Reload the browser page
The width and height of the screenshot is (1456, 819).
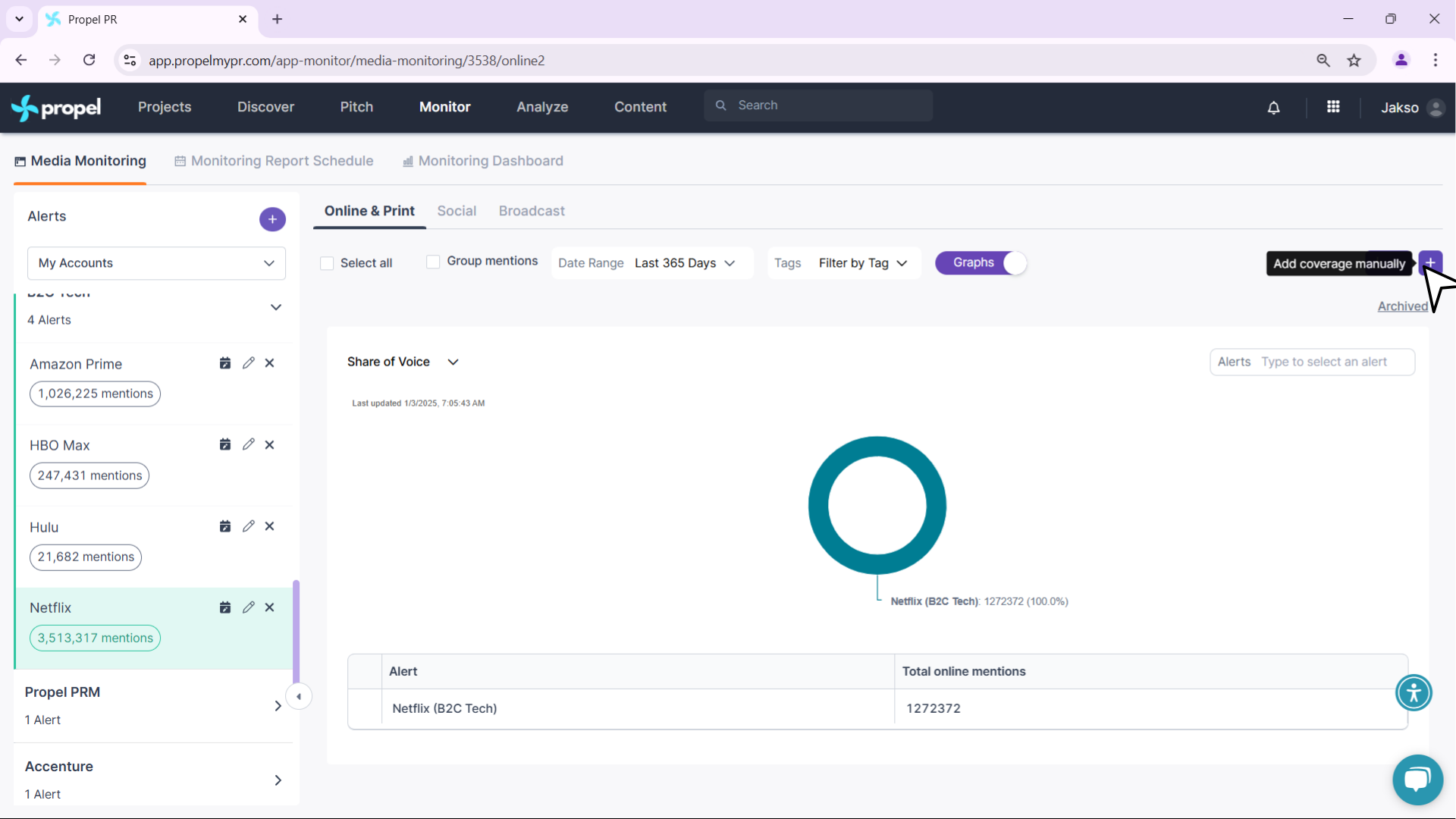[x=89, y=60]
